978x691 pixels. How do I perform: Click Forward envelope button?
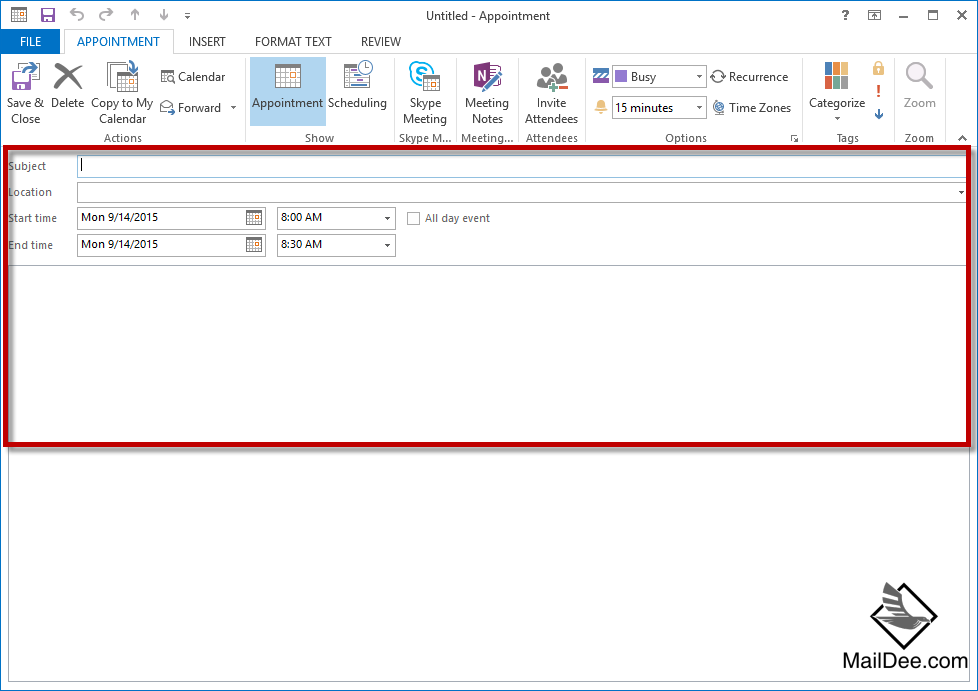(x=191, y=108)
